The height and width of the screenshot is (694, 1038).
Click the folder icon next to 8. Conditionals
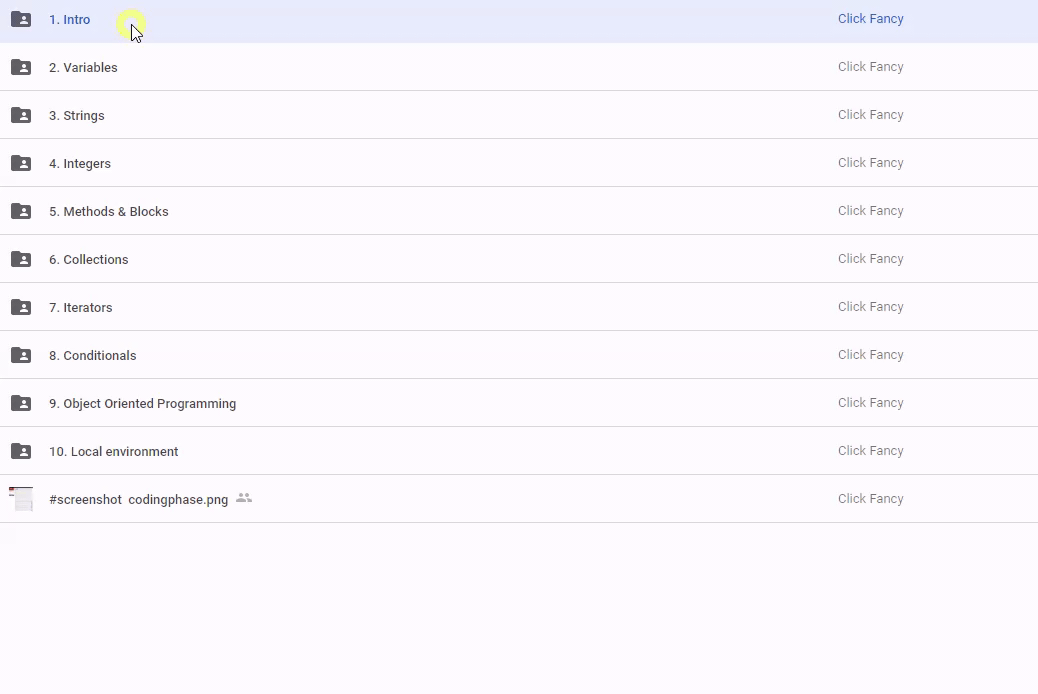(21, 355)
